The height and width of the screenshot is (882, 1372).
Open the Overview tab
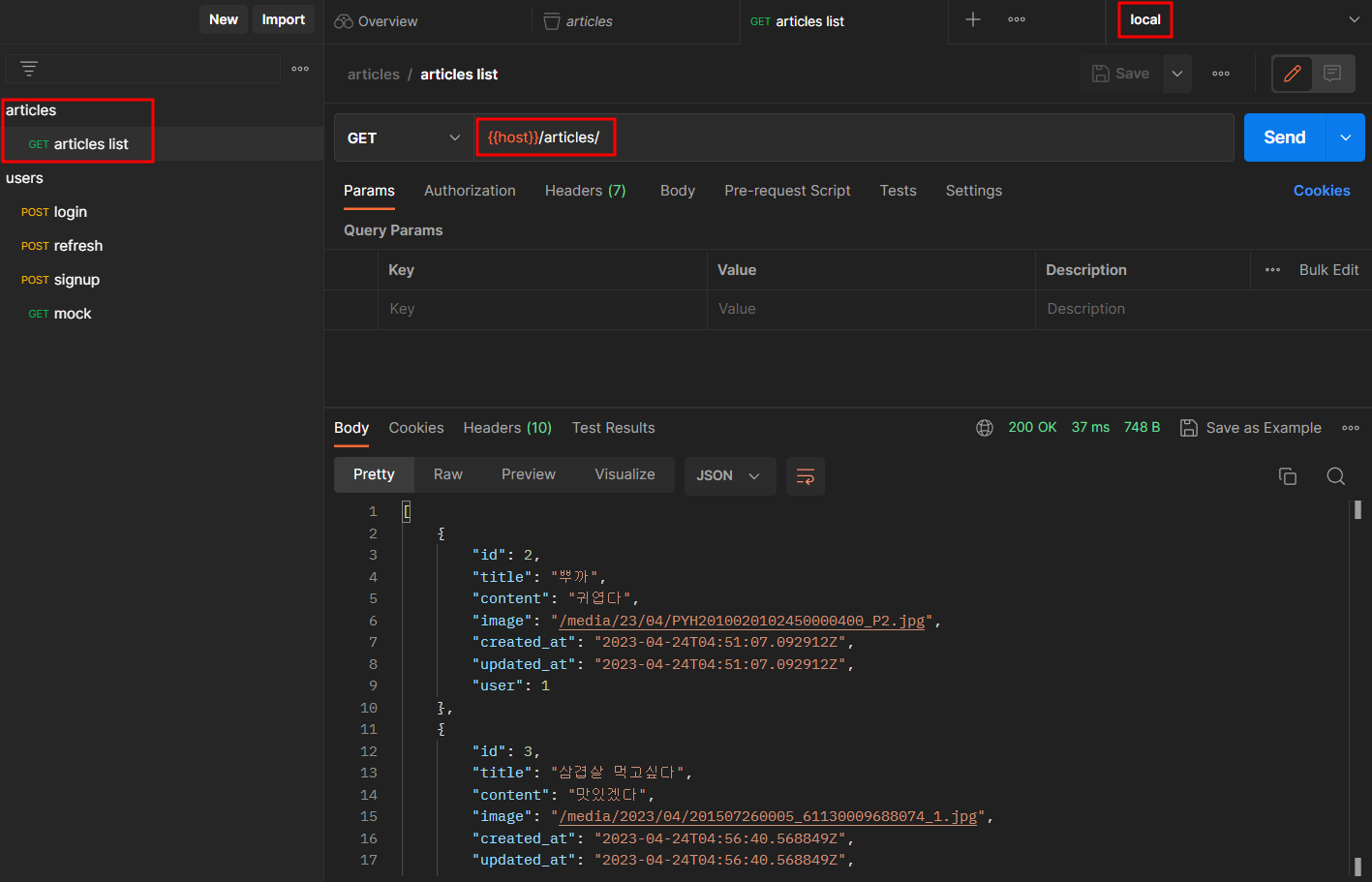click(x=376, y=21)
